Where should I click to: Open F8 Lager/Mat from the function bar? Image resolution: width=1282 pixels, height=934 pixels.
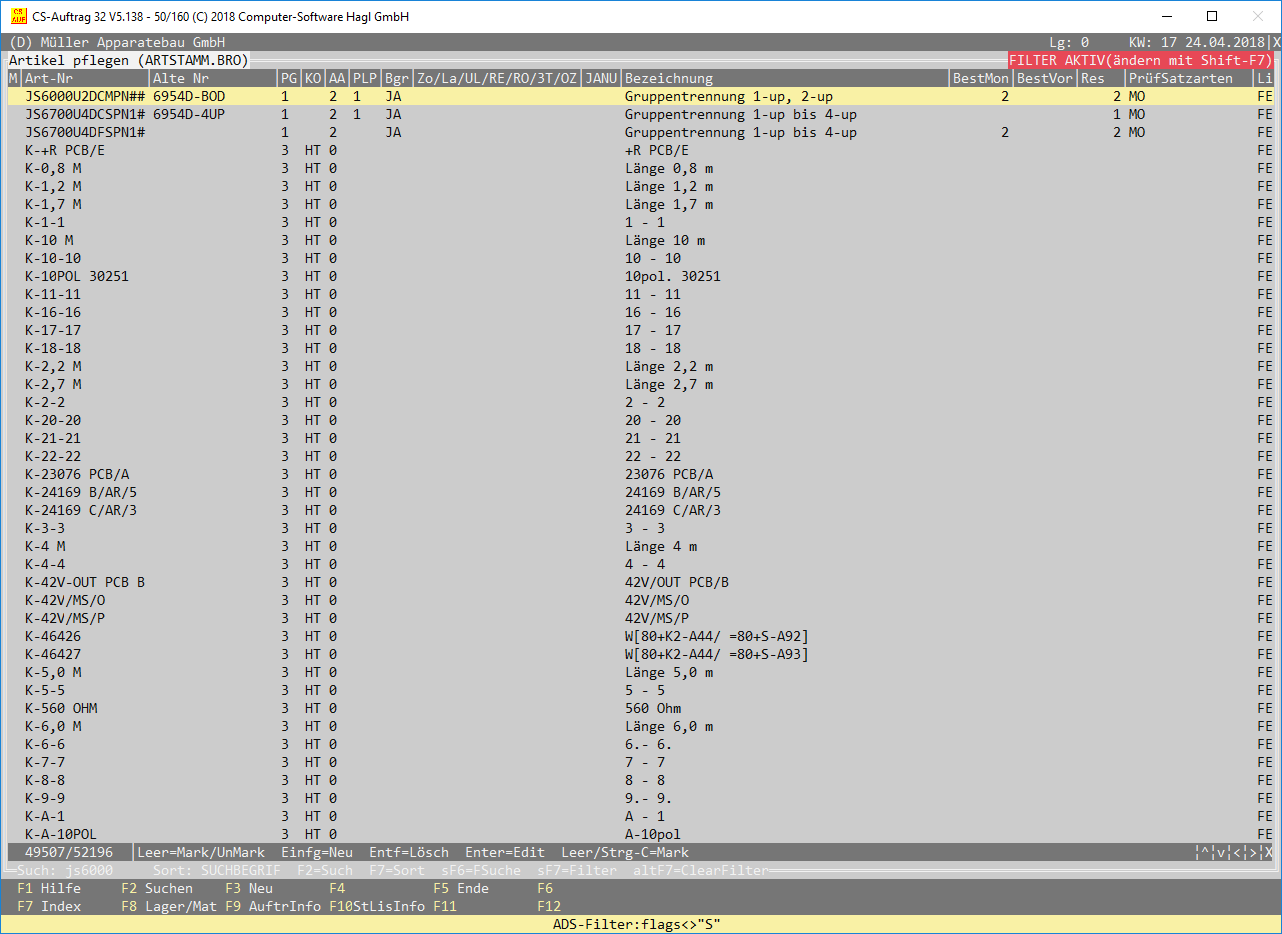(168, 906)
